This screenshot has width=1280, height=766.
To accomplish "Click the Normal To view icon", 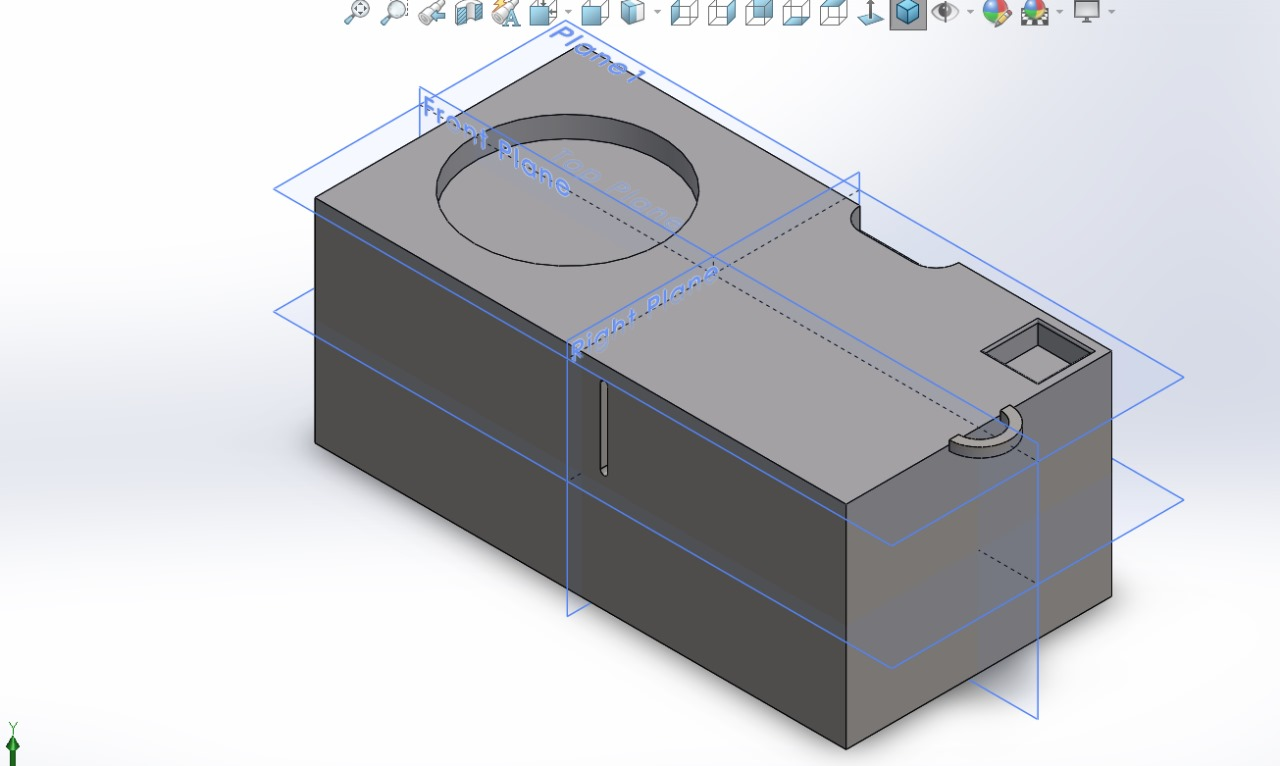I will [871, 13].
